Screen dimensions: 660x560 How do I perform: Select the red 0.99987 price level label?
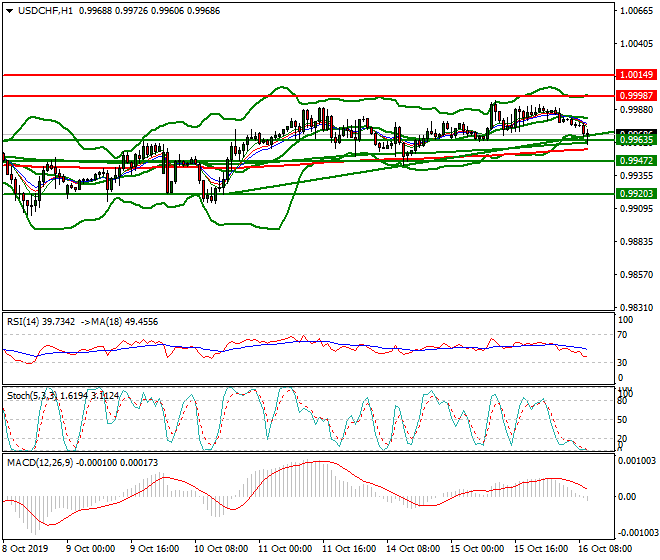[636, 96]
